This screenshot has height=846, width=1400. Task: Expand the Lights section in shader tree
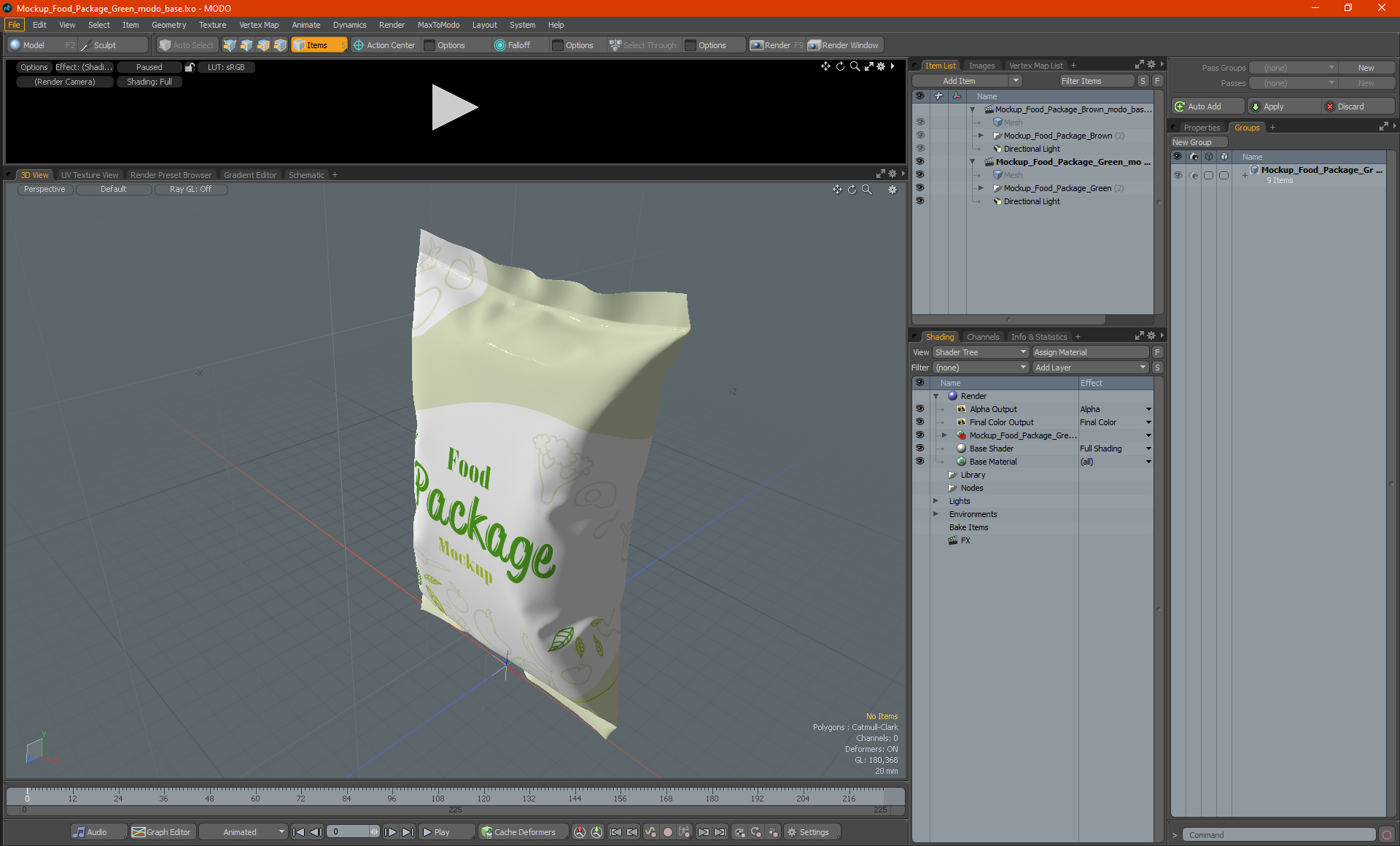click(935, 501)
